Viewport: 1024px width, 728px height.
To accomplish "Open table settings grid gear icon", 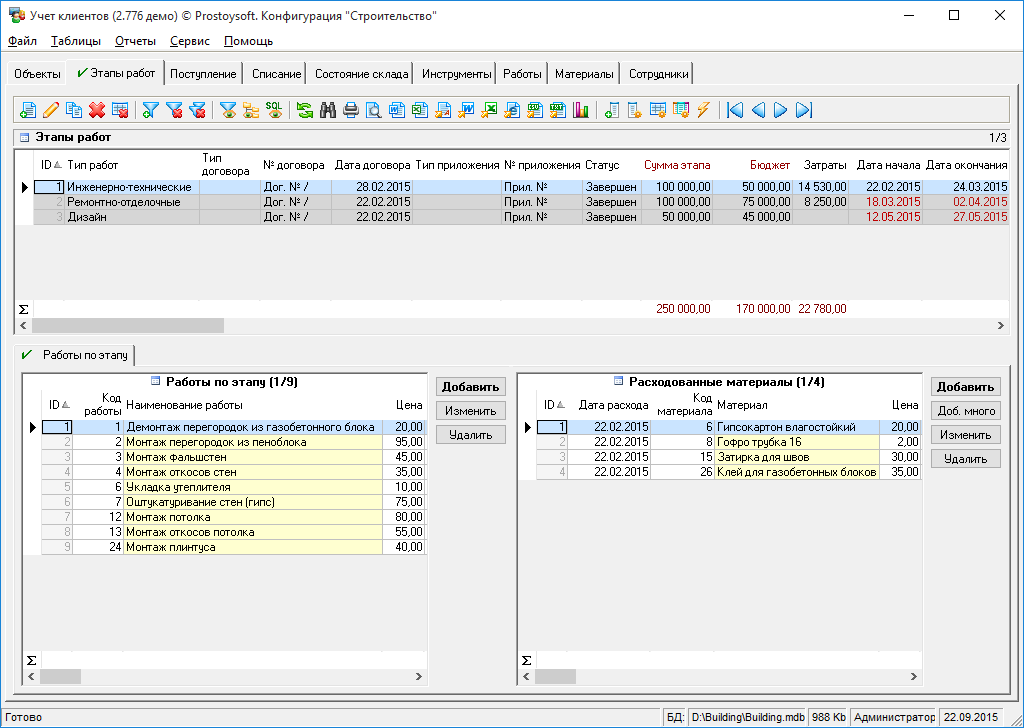I will [658, 110].
